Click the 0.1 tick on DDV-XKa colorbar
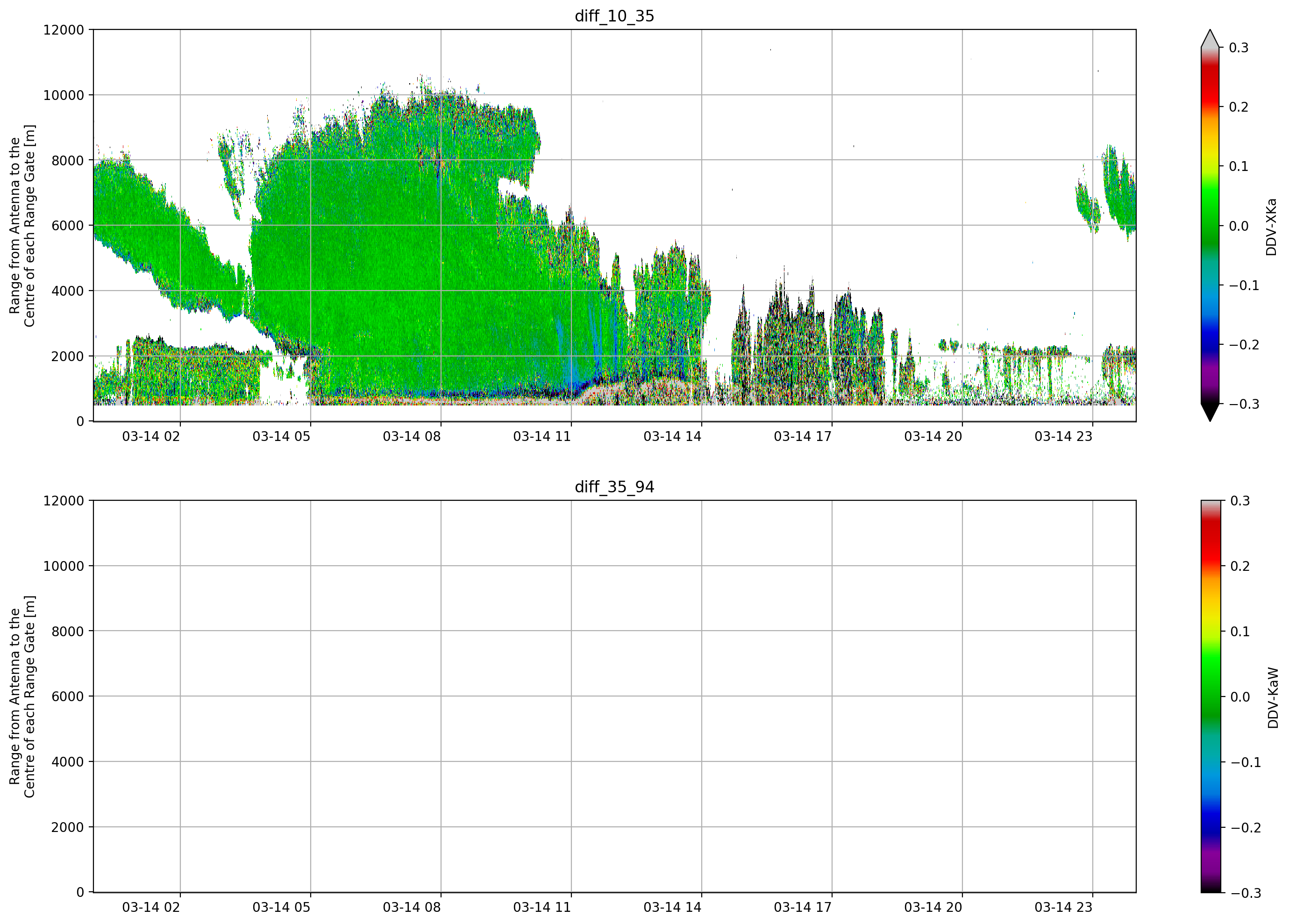Viewport: 1289px width, 924px height. pos(1239,166)
